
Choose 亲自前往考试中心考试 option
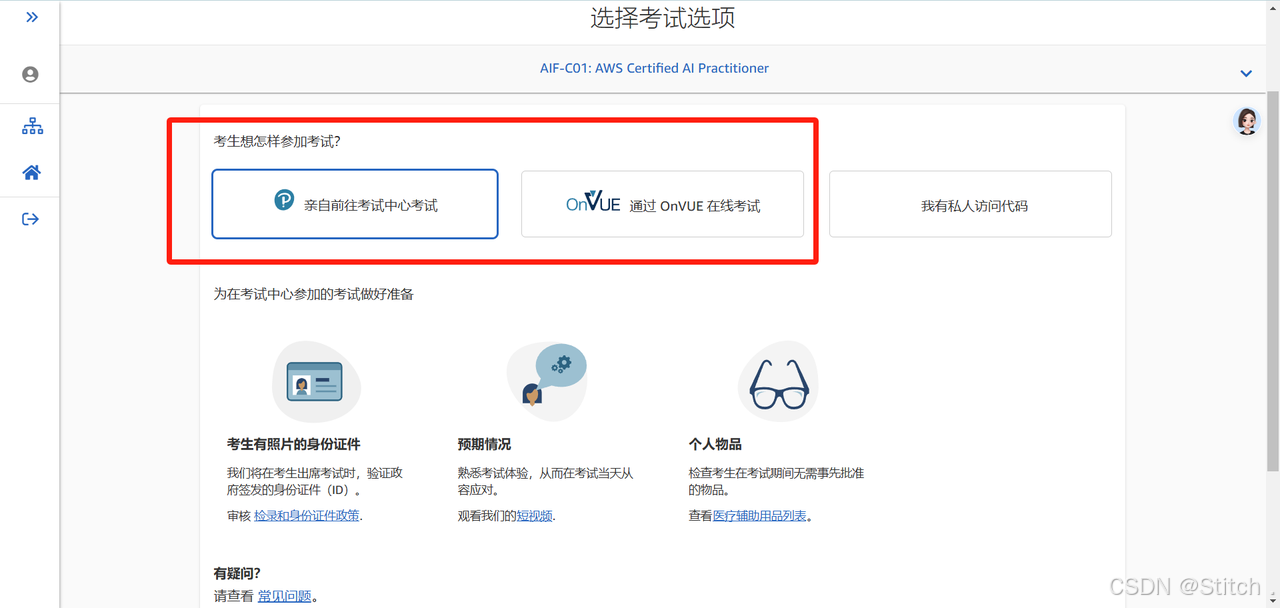pos(355,204)
